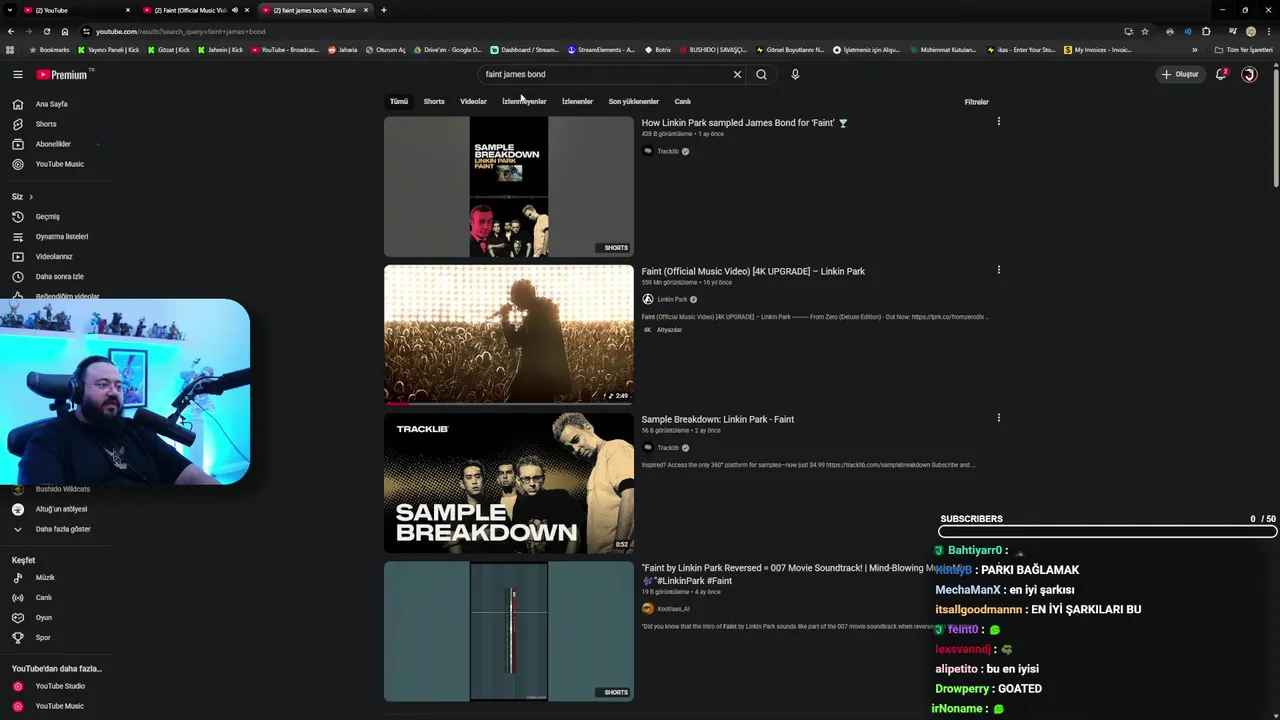Expand hidden bookmarks overflow chevron
This screenshot has width=1280, height=720.
point(1194,50)
